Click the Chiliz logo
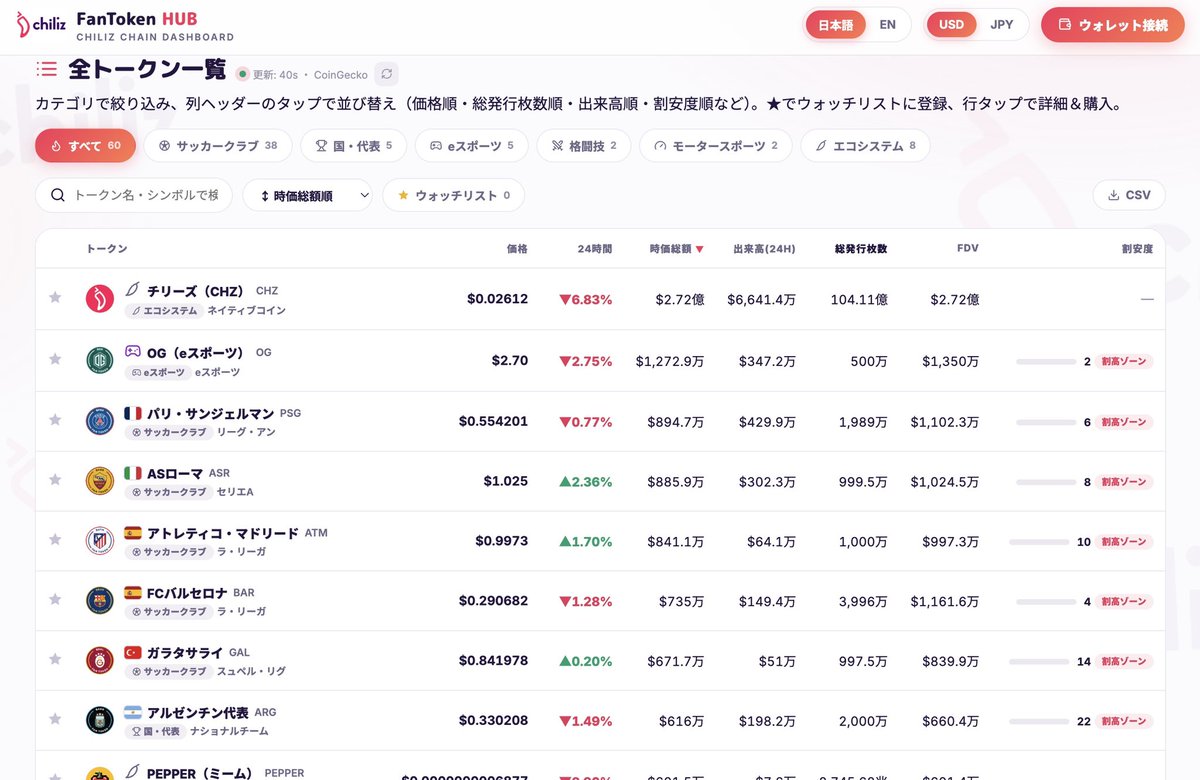1200x780 pixels. point(40,24)
